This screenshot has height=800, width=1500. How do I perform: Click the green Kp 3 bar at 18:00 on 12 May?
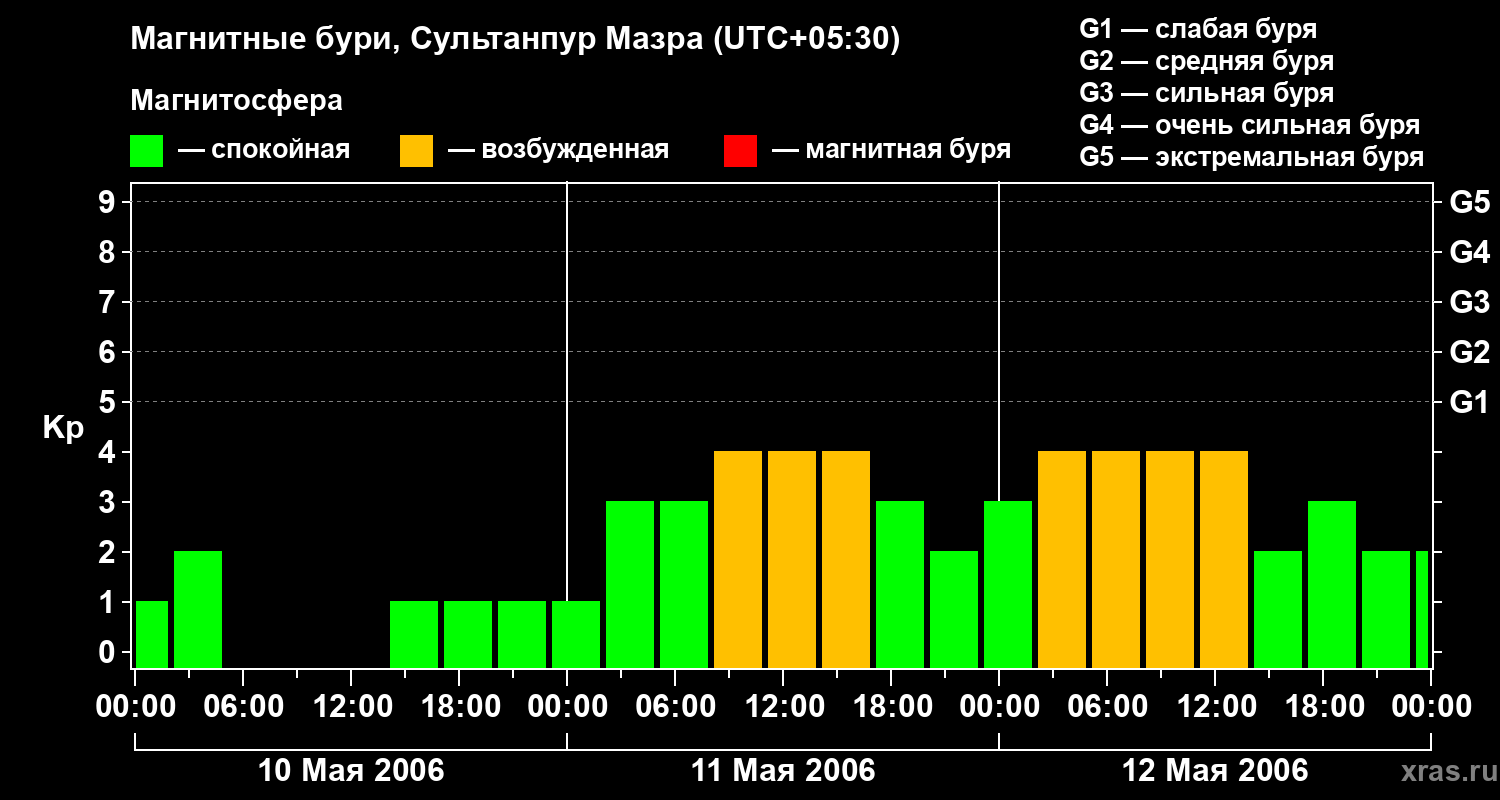tap(1332, 584)
